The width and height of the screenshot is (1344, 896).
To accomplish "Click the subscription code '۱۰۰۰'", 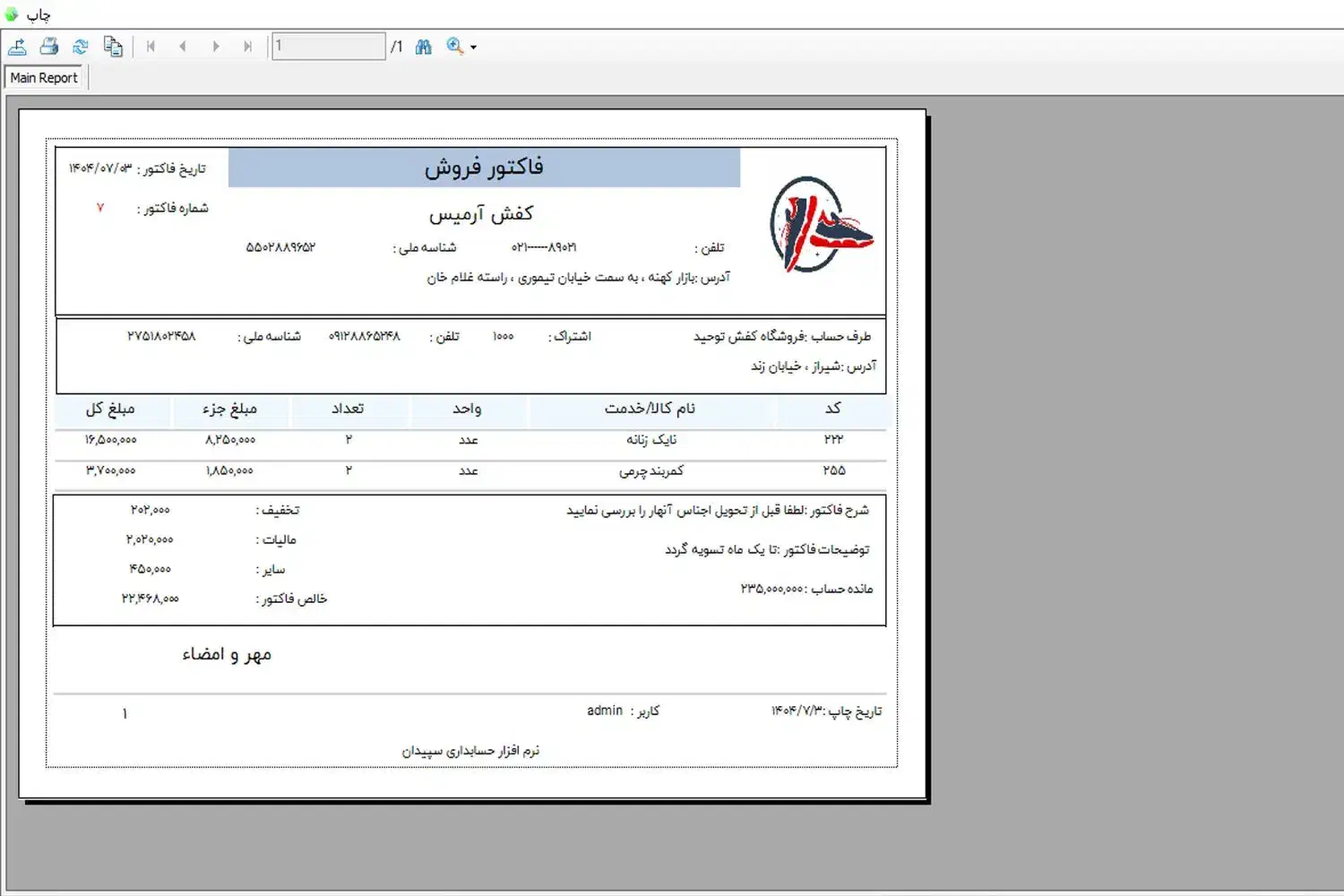I will coord(504,336).
